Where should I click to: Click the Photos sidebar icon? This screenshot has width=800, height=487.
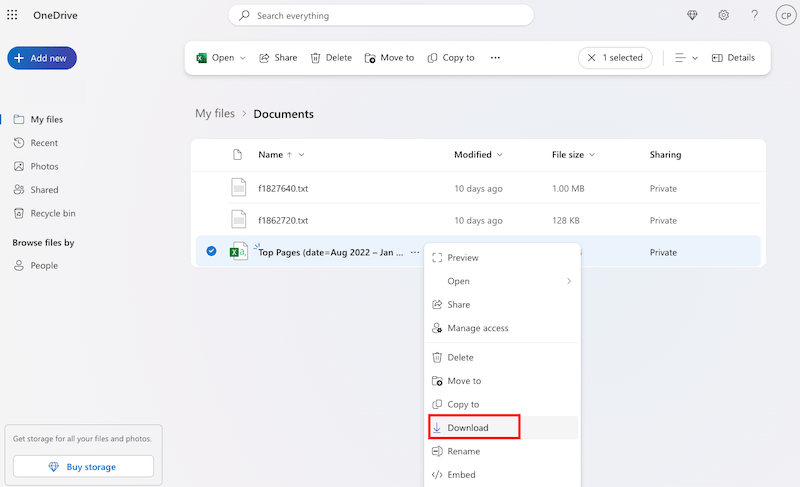coord(19,166)
